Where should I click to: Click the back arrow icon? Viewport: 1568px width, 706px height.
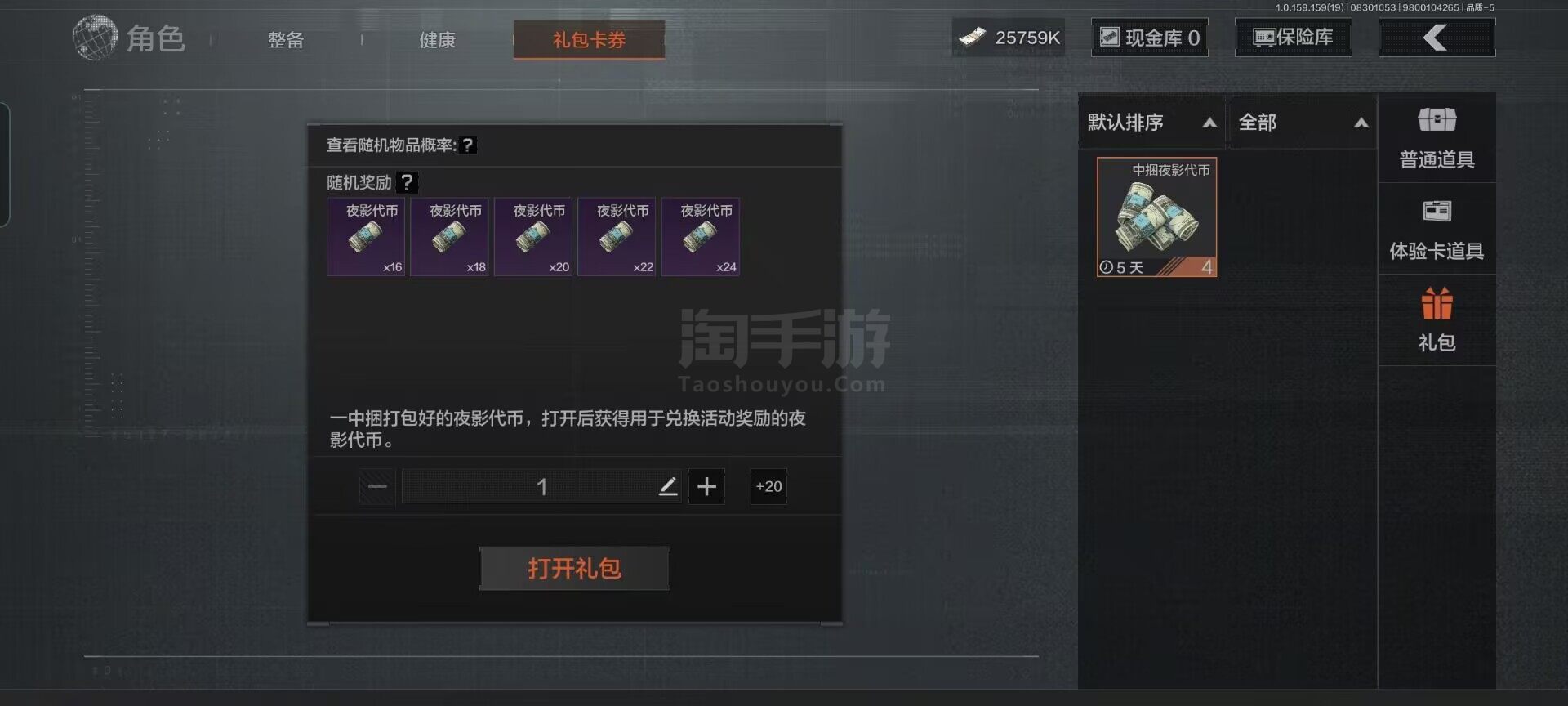pyautogui.click(x=1437, y=38)
